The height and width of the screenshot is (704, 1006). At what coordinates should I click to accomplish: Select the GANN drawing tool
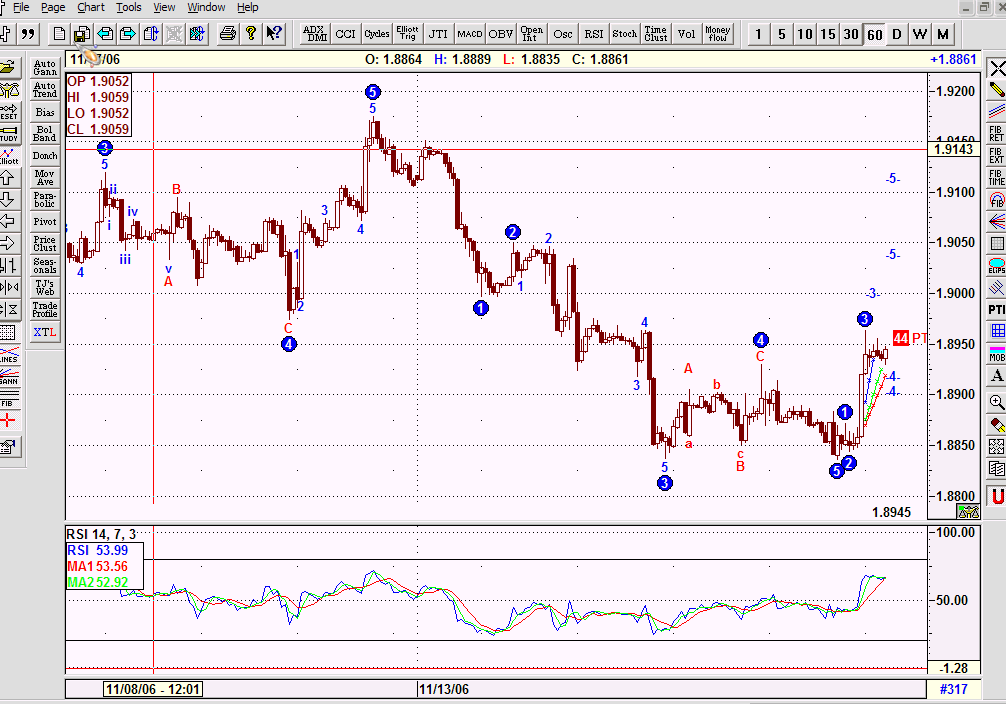[x=8, y=377]
